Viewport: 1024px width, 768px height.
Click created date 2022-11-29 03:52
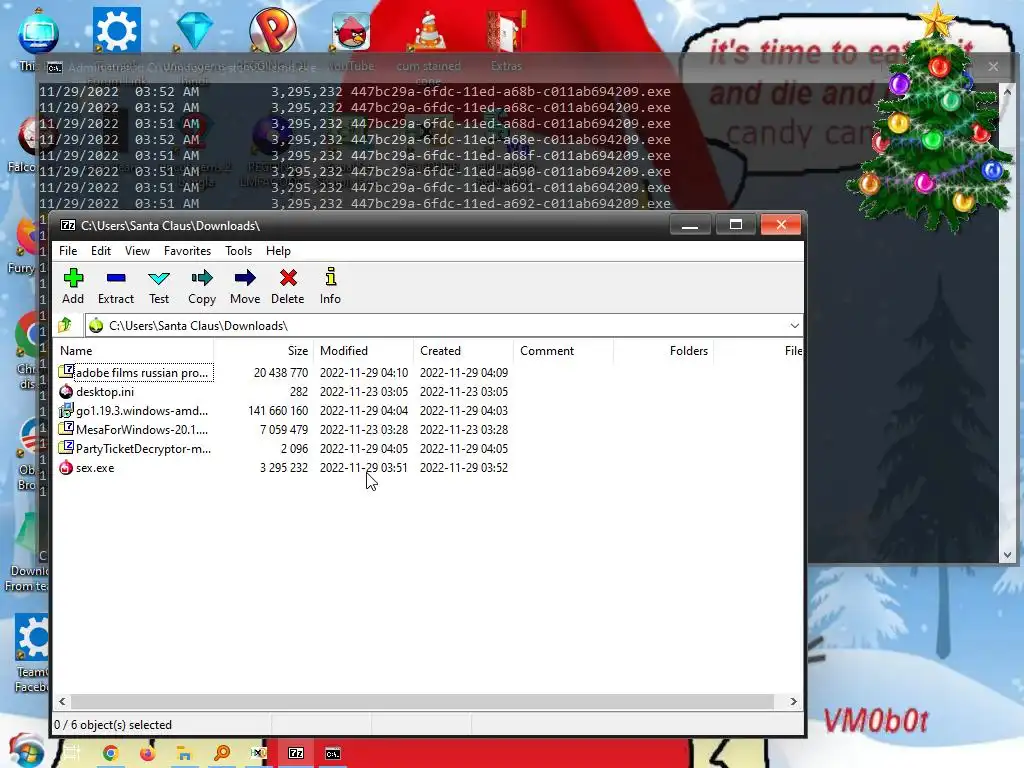(x=464, y=468)
